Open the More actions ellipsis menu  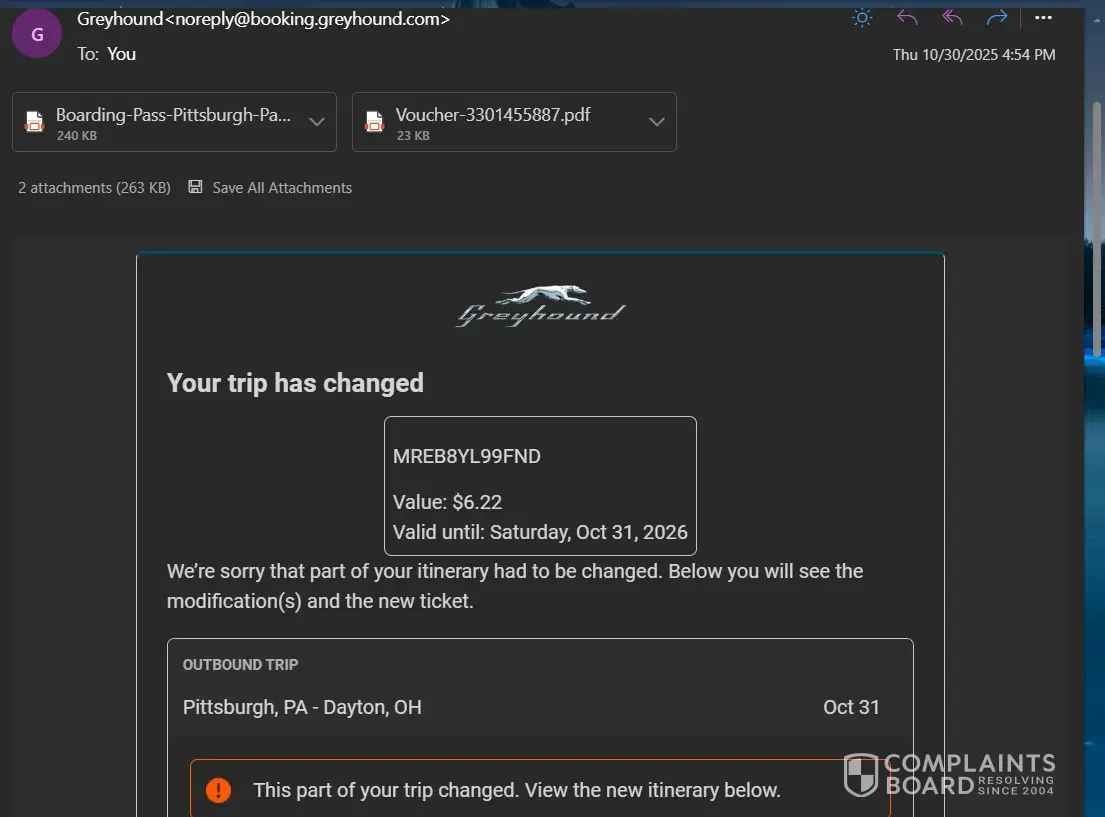point(1043,18)
